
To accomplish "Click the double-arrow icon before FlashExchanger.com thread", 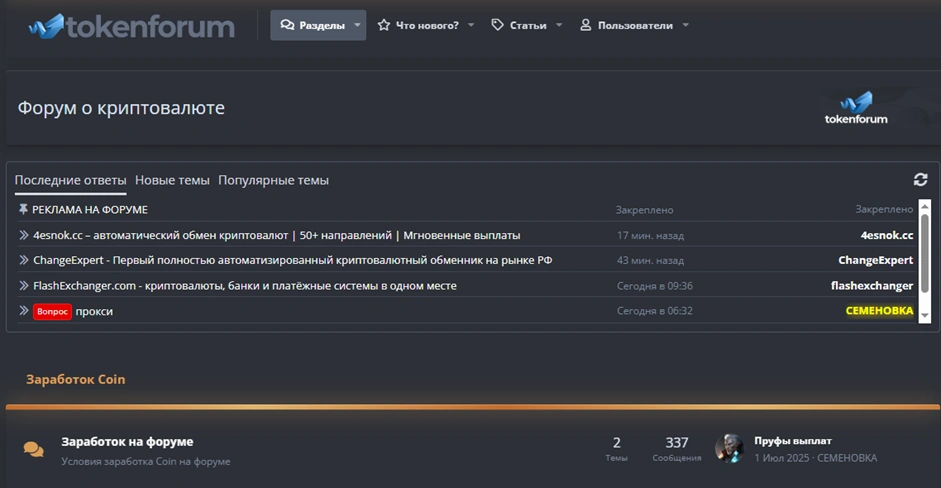I will click(24, 286).
